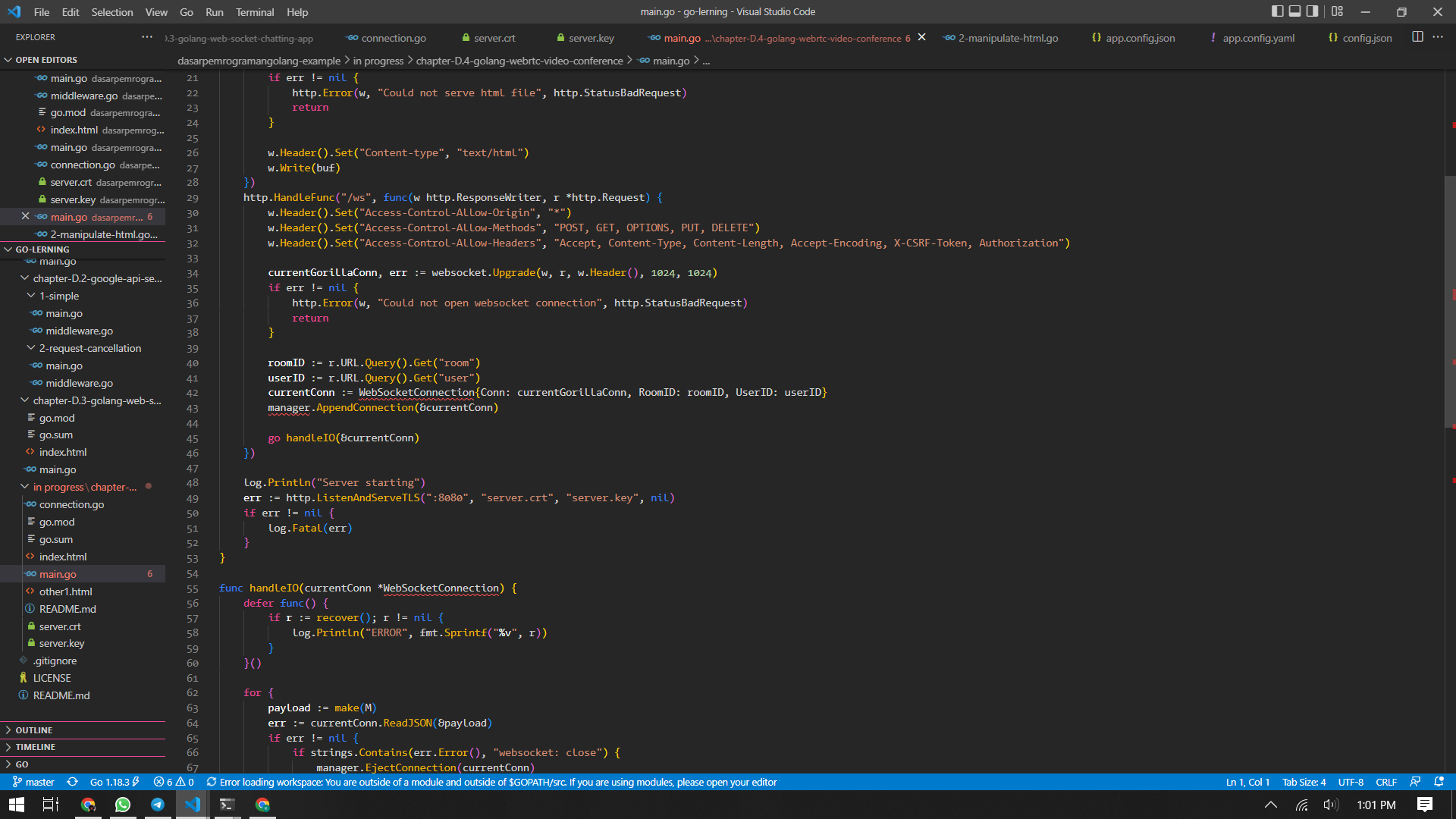Open the Terminal menu
This screenshot has width=1456, height=819.
click(x=254, y=12)
